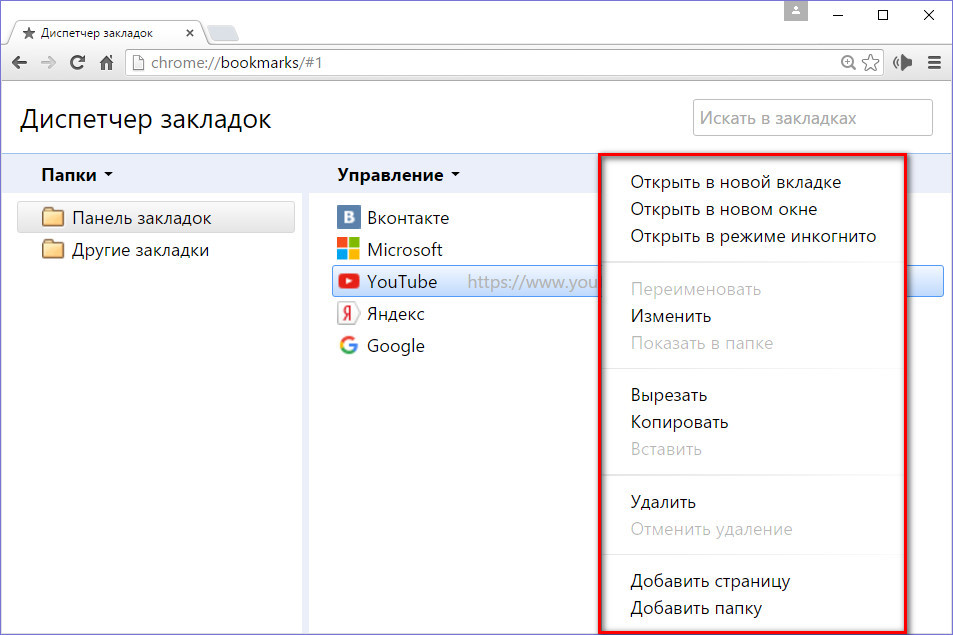Click the Искать в закладках search field
Image resolution: width=953 pixels, height=635 pixels.
click(x=813, y=118)
